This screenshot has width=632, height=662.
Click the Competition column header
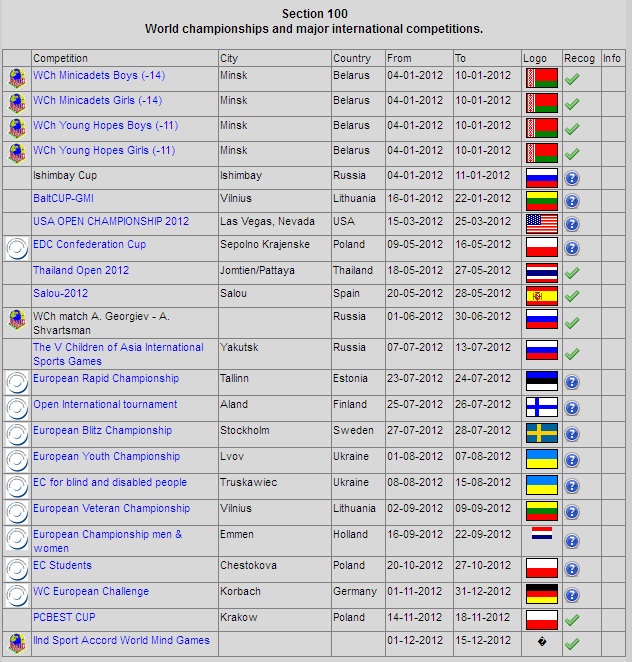pyautogui.click(x=60, y=58)
